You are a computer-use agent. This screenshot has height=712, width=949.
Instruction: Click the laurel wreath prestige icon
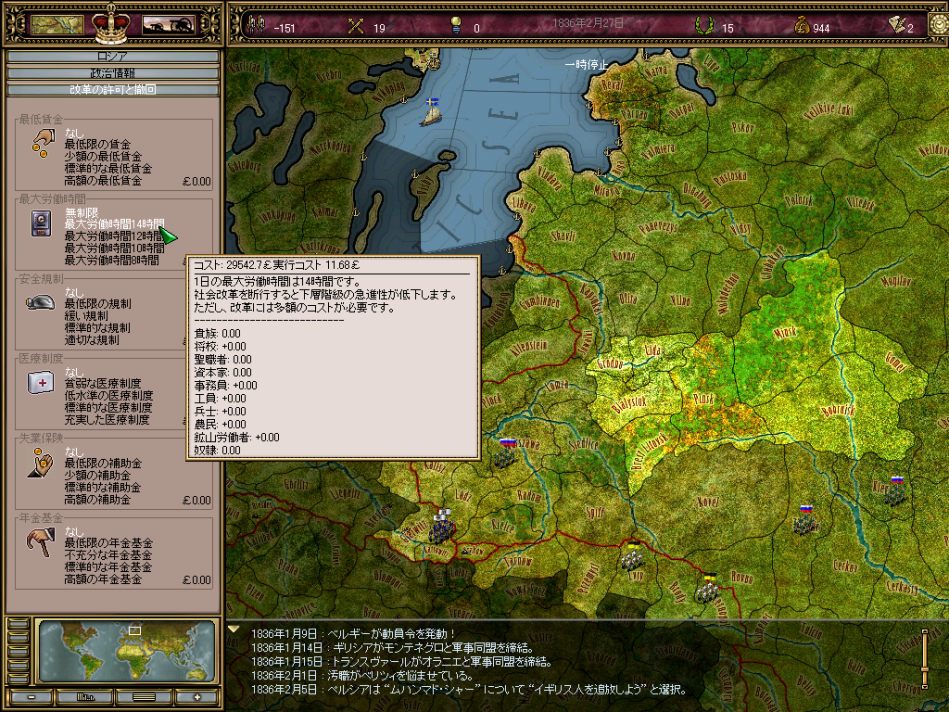pos(703,26)
